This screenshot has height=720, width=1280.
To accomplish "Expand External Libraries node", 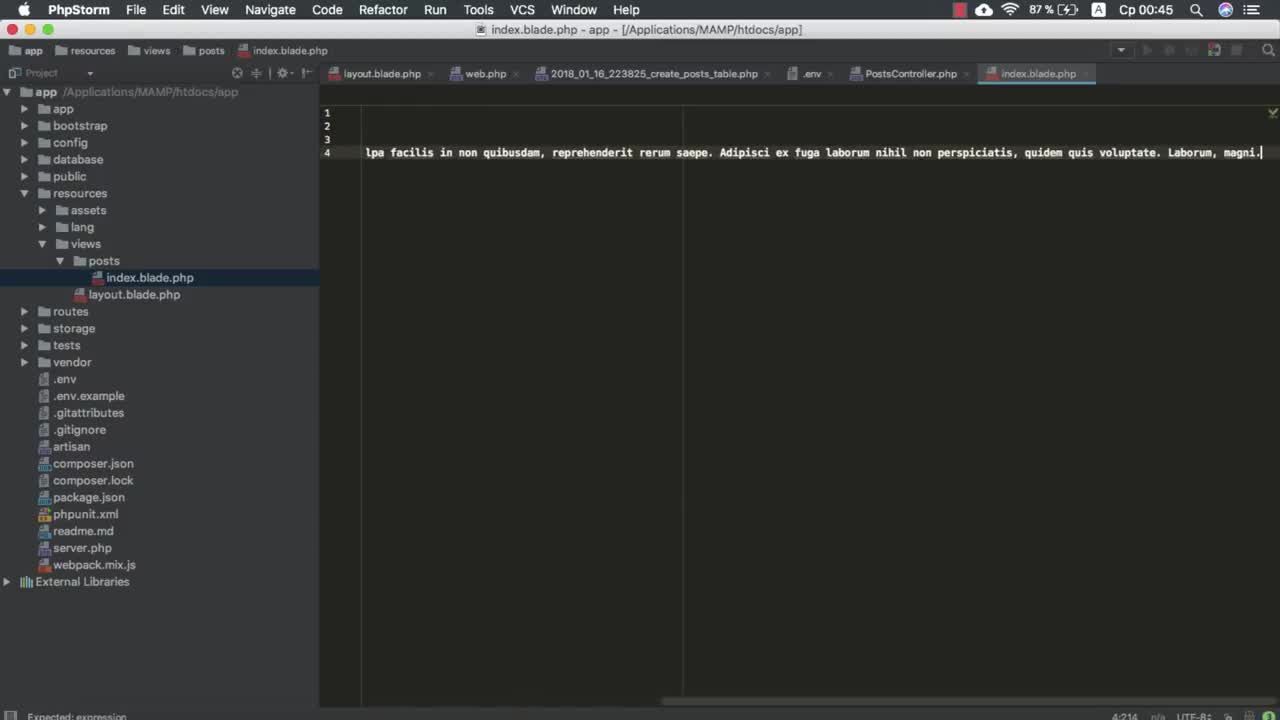I will (x=7, y=582).
